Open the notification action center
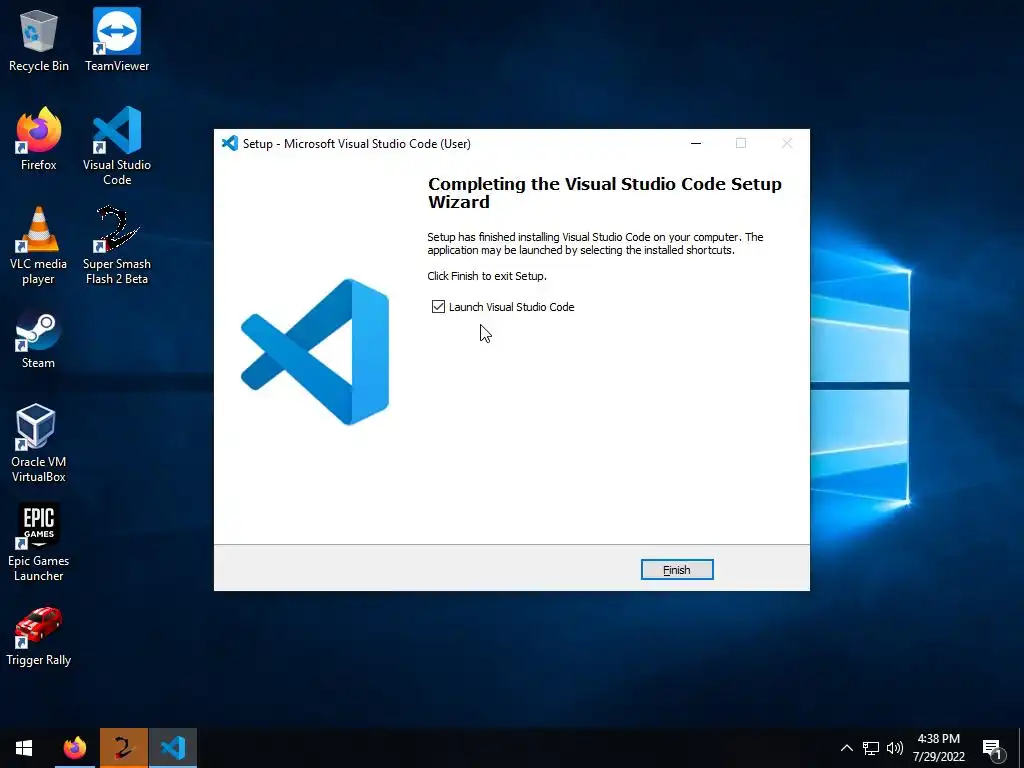The height and width of the screenshot is (768, 1024). click(x=993, y=749)
